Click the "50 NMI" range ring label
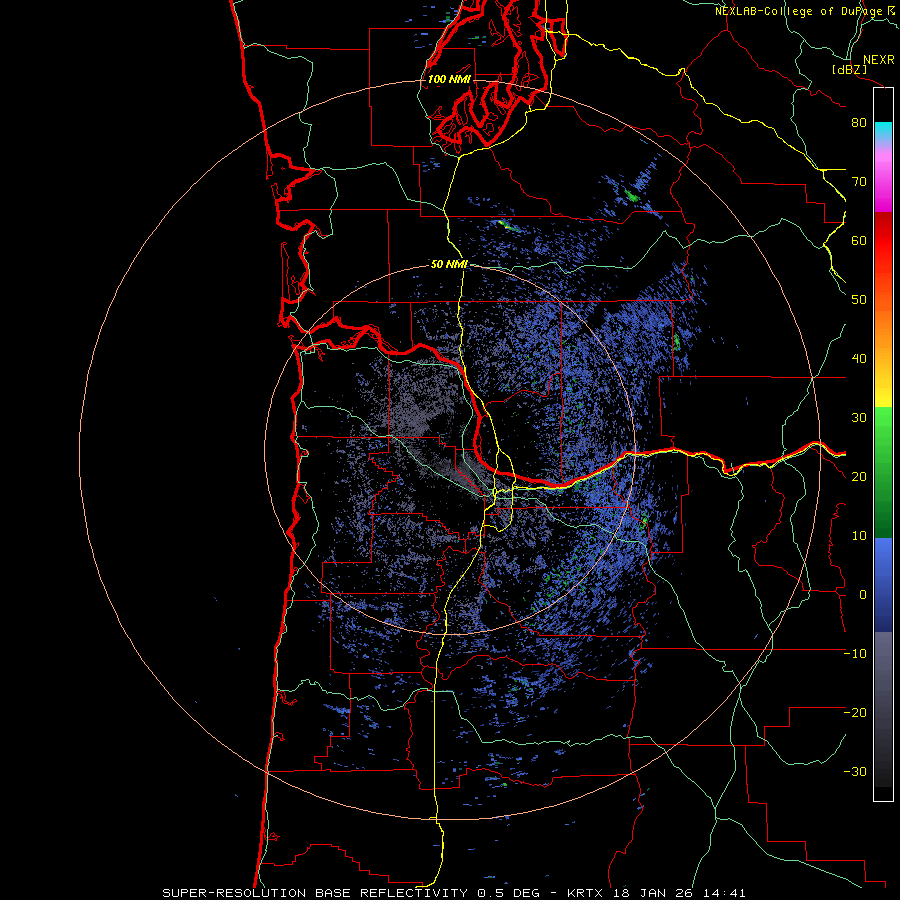This screenshot has height=900, width=900. [x=449, y=265]
